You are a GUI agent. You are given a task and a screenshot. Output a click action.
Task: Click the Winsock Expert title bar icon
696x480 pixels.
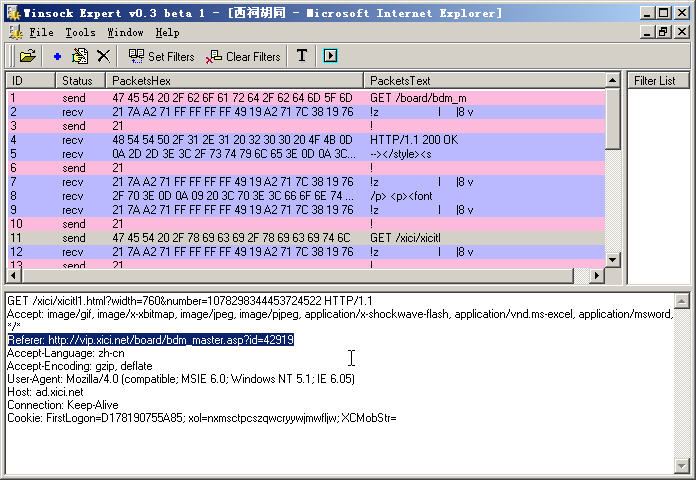click(x=13, y=13)
